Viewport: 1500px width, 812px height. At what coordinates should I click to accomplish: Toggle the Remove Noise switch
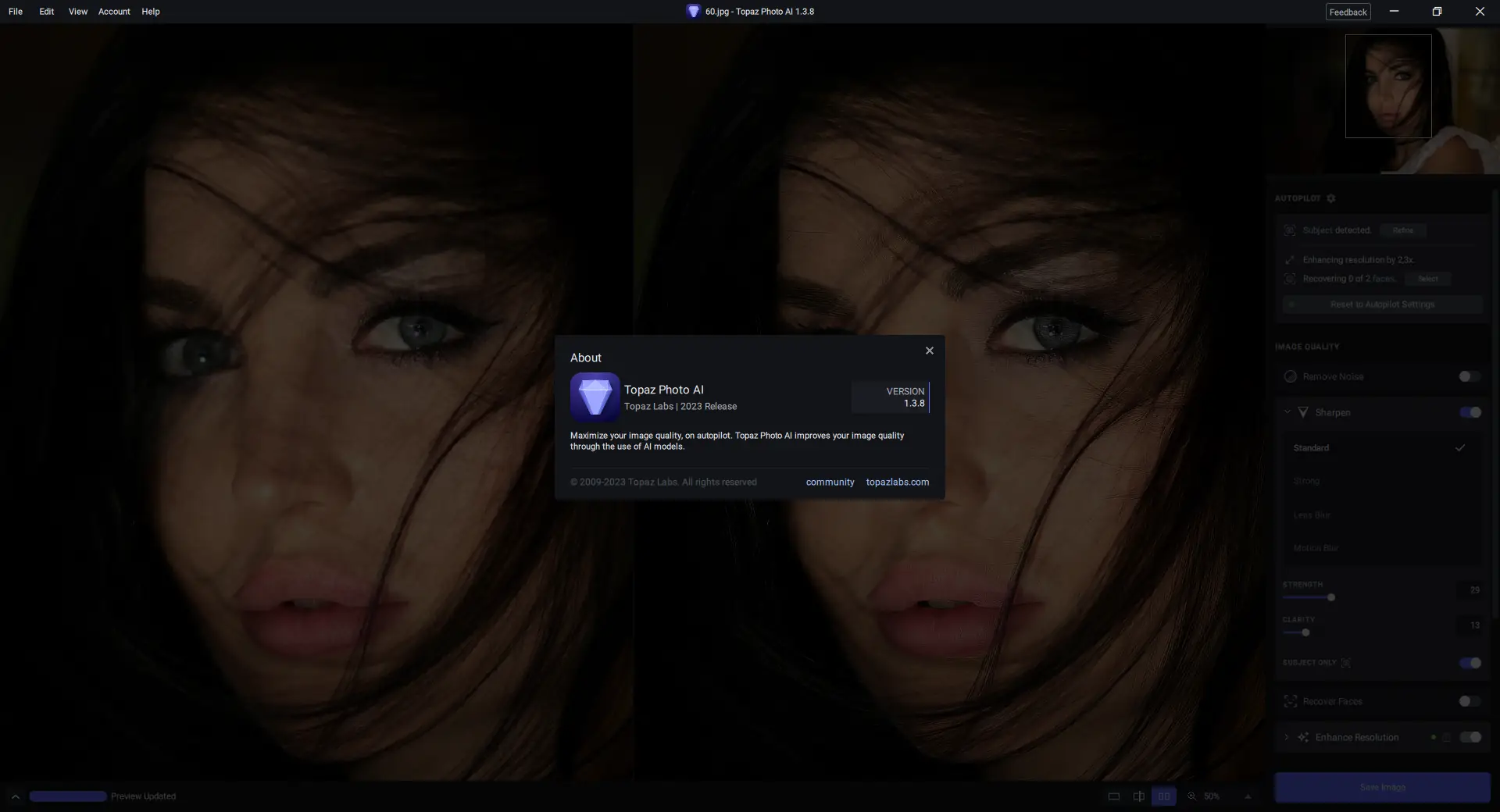coord(1470,376)
